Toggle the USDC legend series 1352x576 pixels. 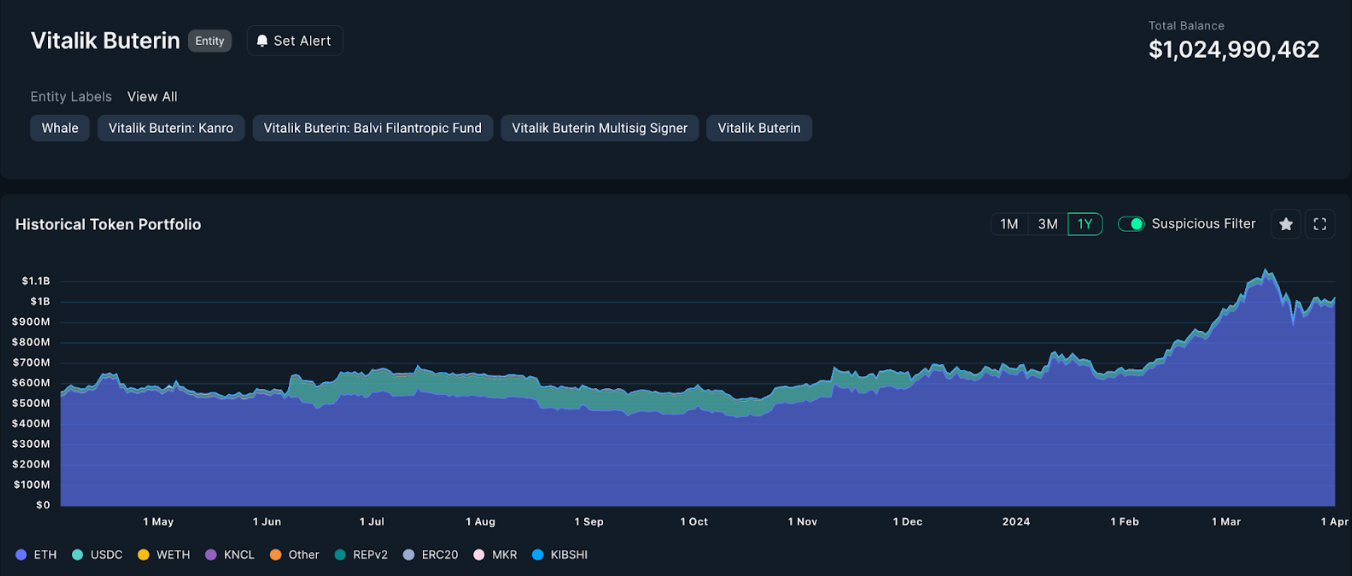coord(98,555)
